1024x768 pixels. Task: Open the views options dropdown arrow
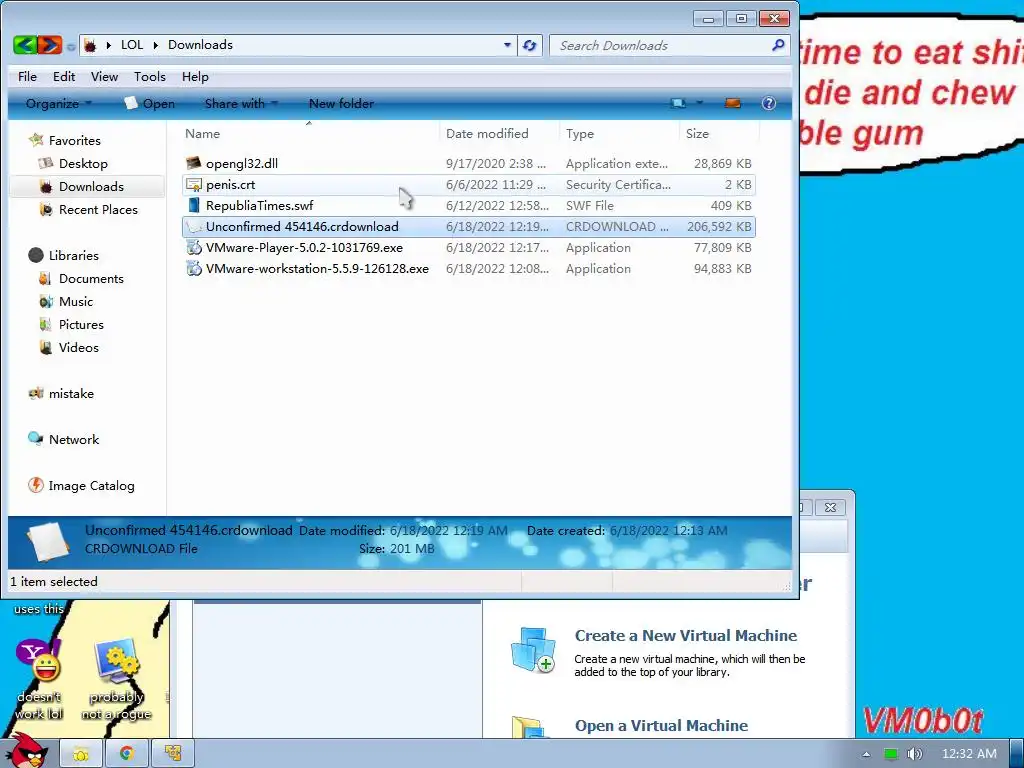tap(699, 103)
